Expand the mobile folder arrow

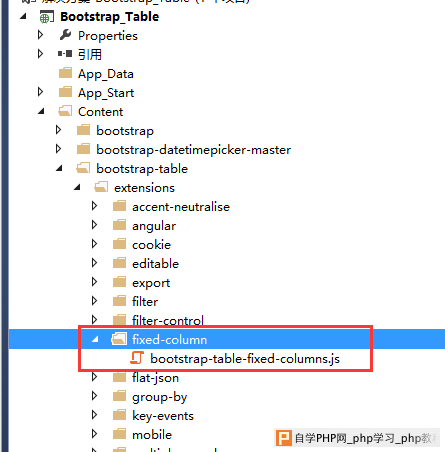[94, 434]
